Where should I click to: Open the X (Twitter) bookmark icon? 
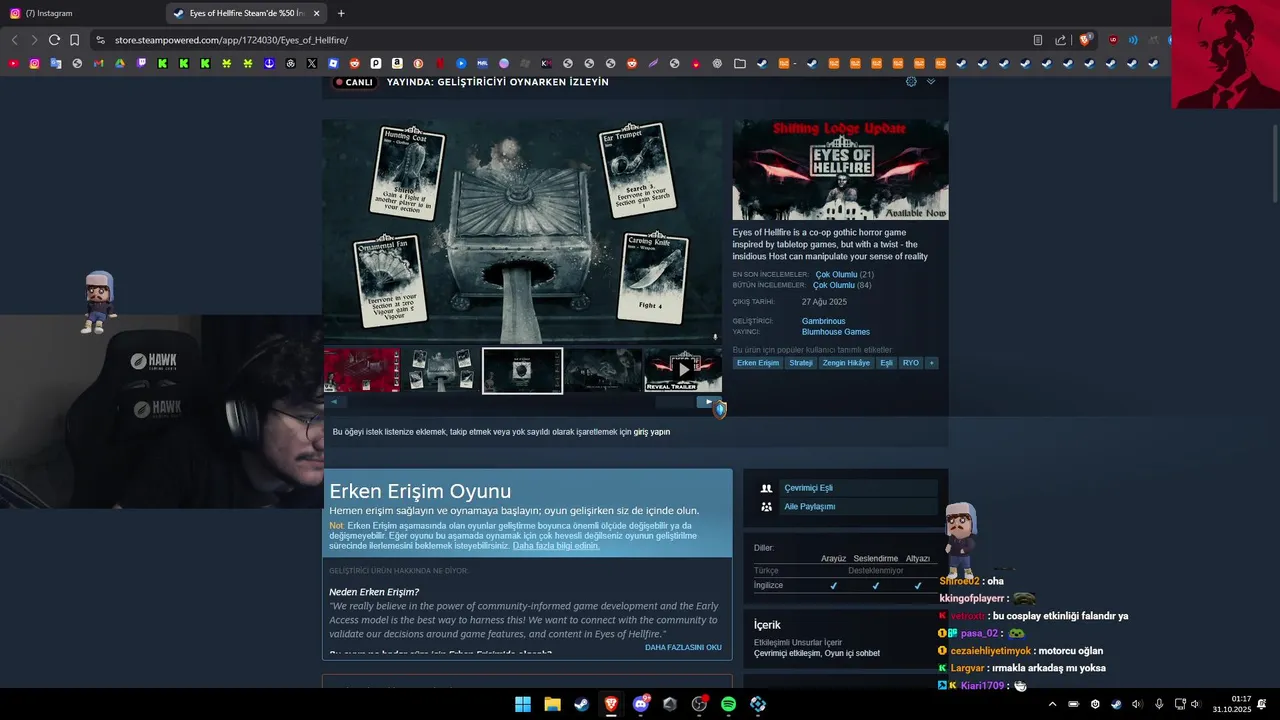point(312,63)
